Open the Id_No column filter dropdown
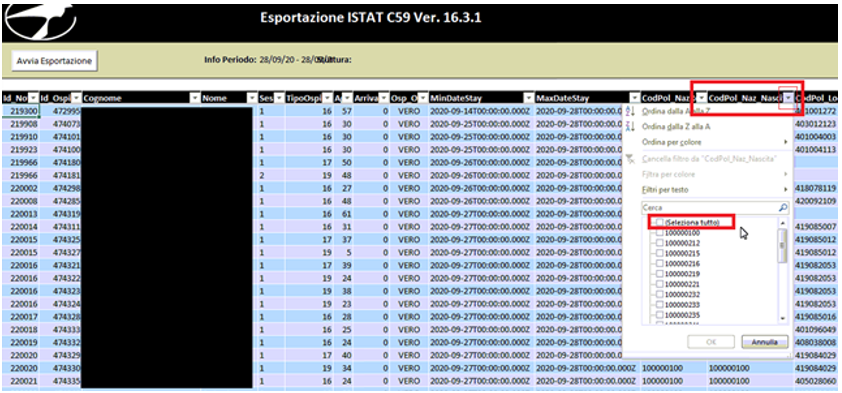 (33, 98)
